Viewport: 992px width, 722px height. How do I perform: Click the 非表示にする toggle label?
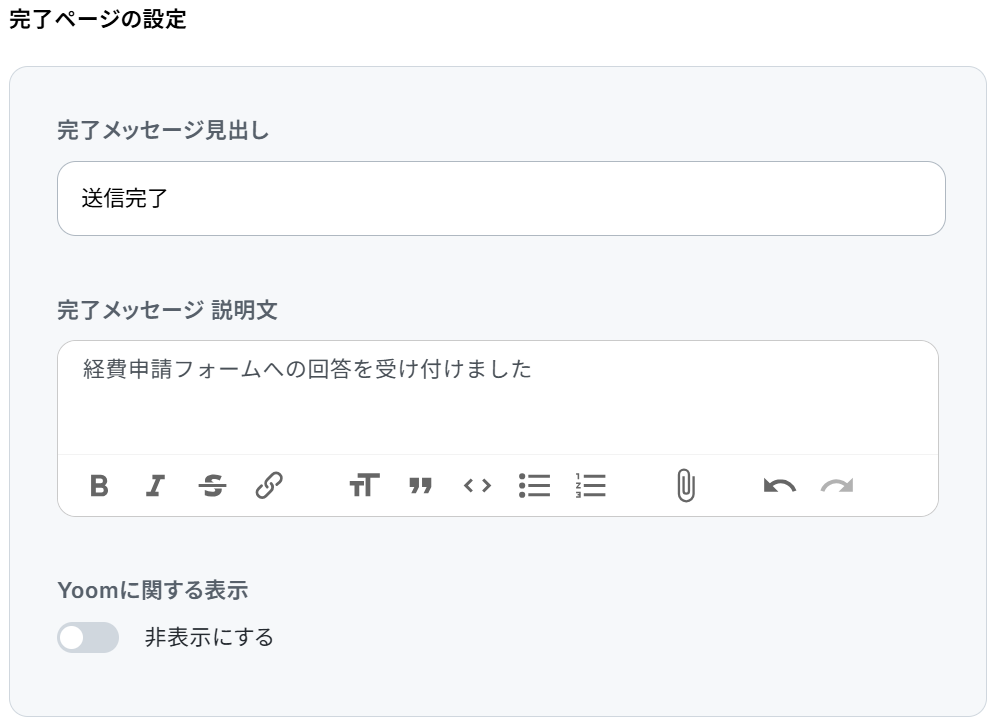tap(209, 637)
